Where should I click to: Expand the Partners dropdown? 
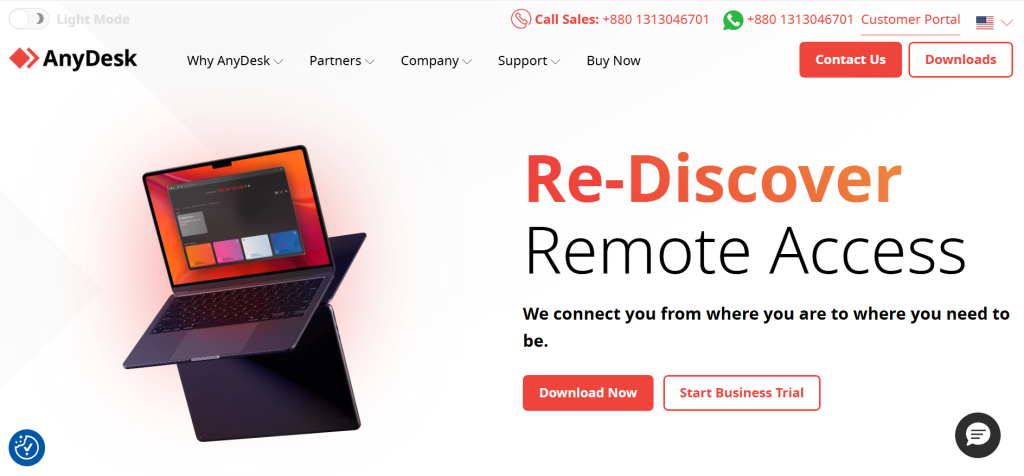342,61
